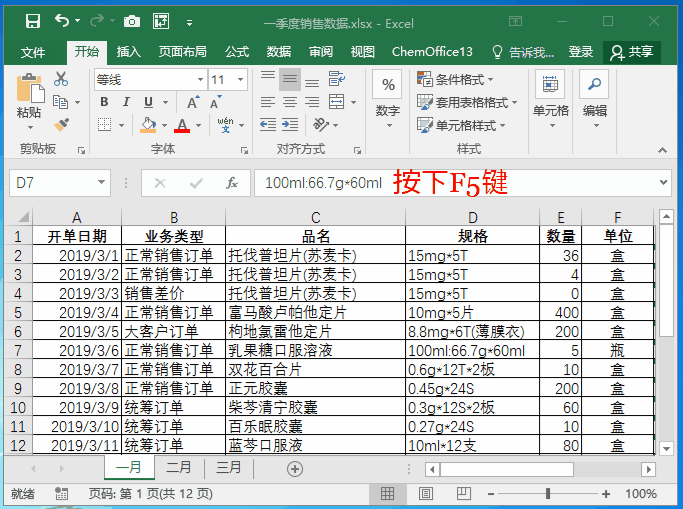Open the 单元格 cells group button

coord(551,99)
